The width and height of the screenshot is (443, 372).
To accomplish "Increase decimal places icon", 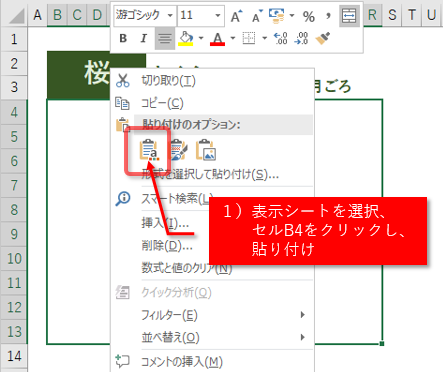I will [x=281, y=39].
